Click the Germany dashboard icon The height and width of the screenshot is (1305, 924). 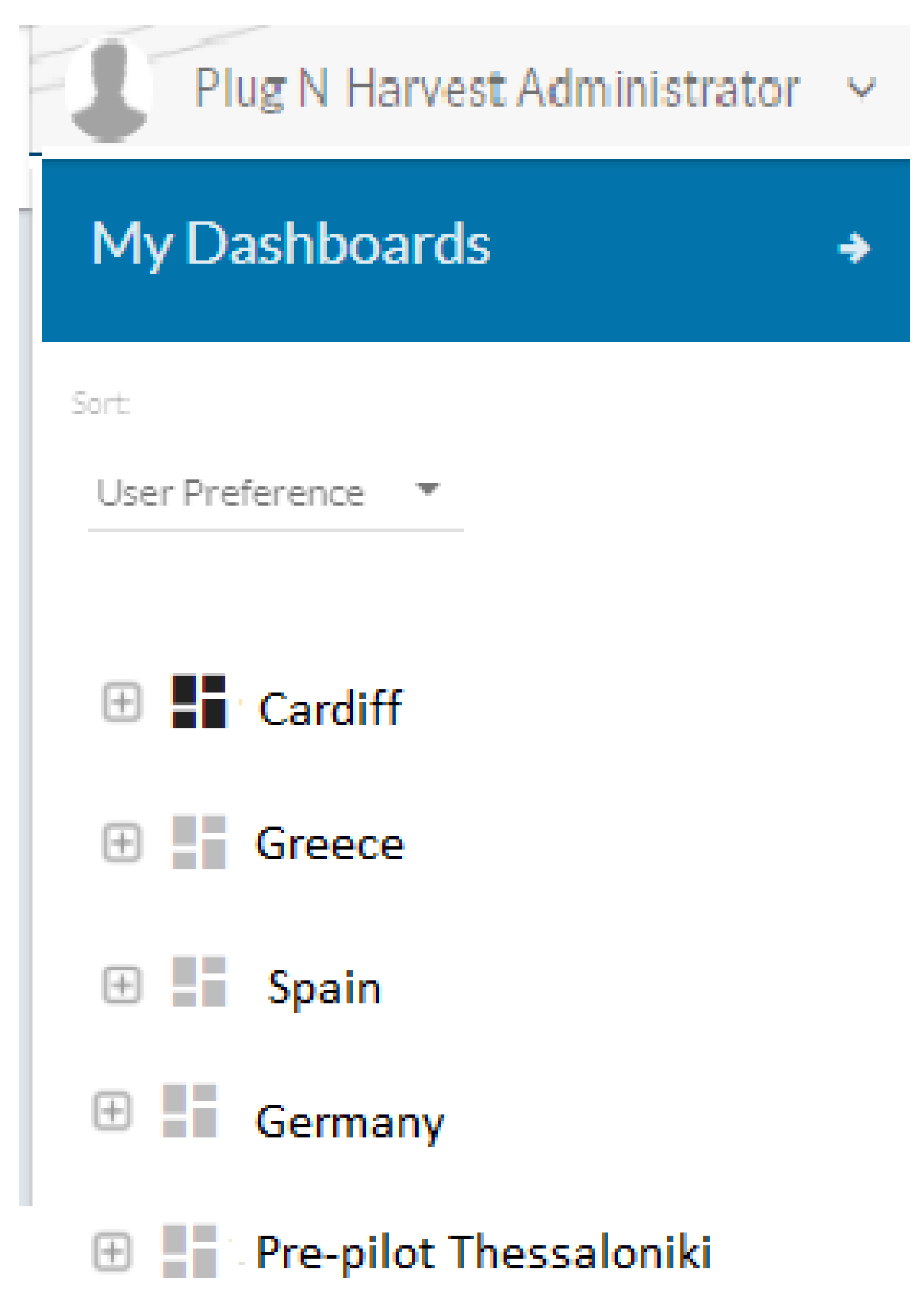pyautogui.click(x=190, y=1111)
